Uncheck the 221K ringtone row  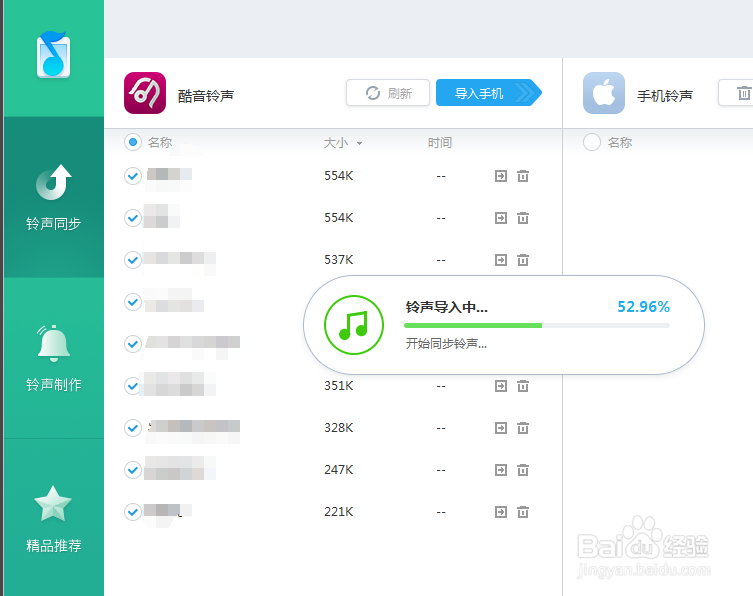[x=133, y=512]
